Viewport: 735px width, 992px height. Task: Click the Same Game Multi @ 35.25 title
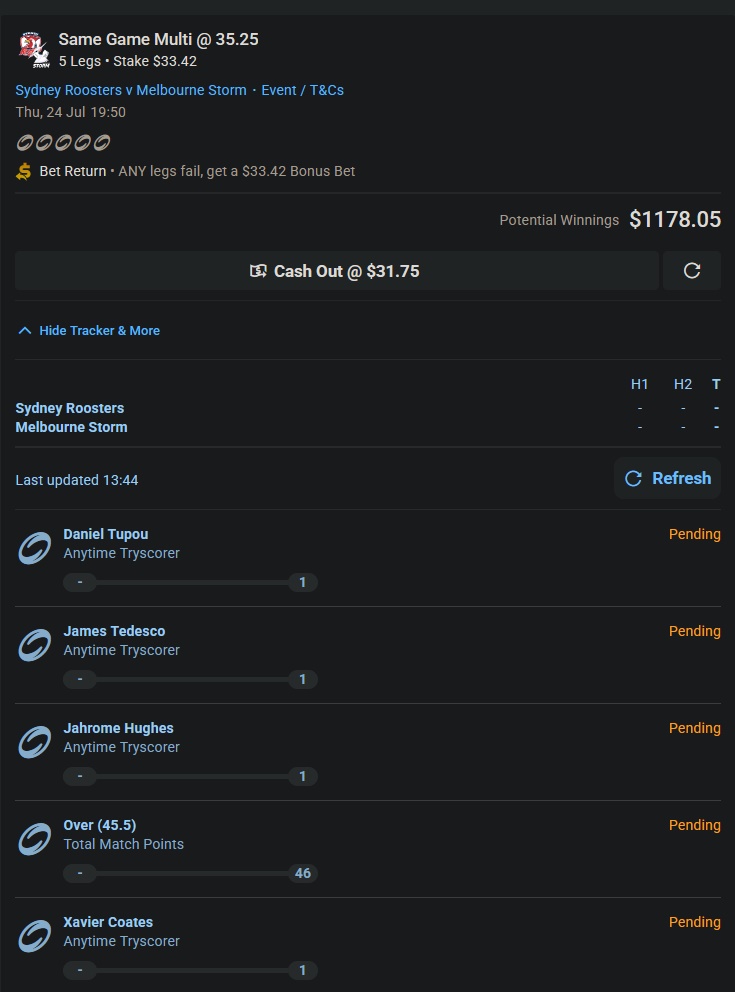click(158, 39)
